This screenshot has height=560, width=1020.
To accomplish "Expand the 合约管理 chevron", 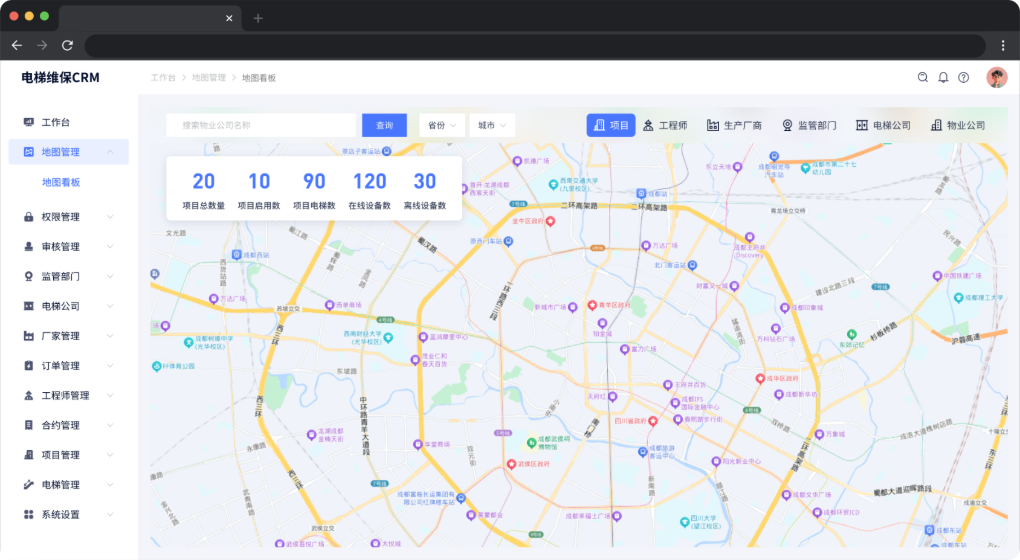I will click(x=110, y=425).
